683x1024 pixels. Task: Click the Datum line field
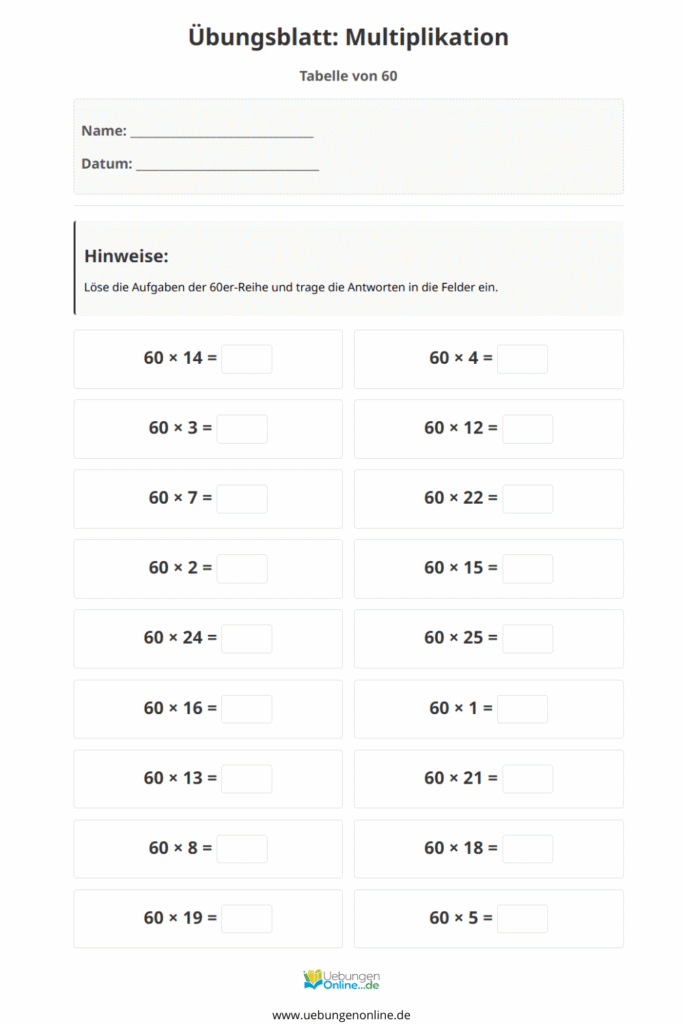coord(227,164)
